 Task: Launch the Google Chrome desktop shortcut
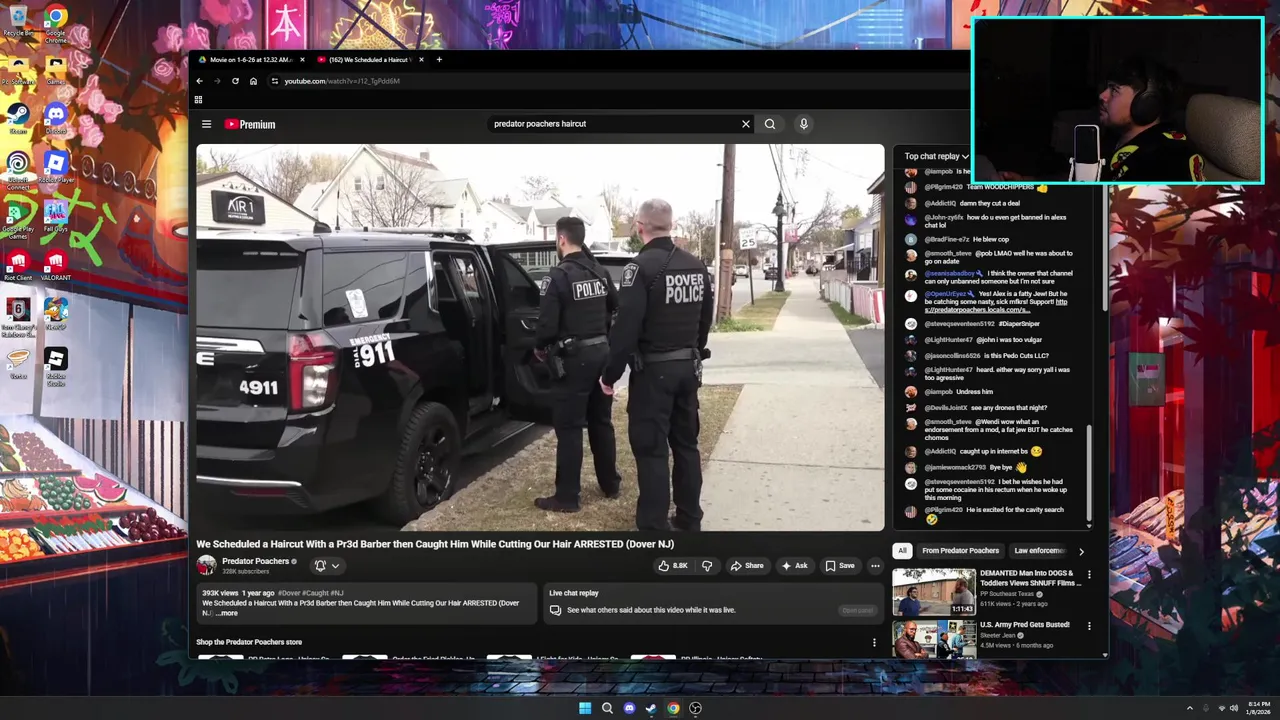point(56,21)
